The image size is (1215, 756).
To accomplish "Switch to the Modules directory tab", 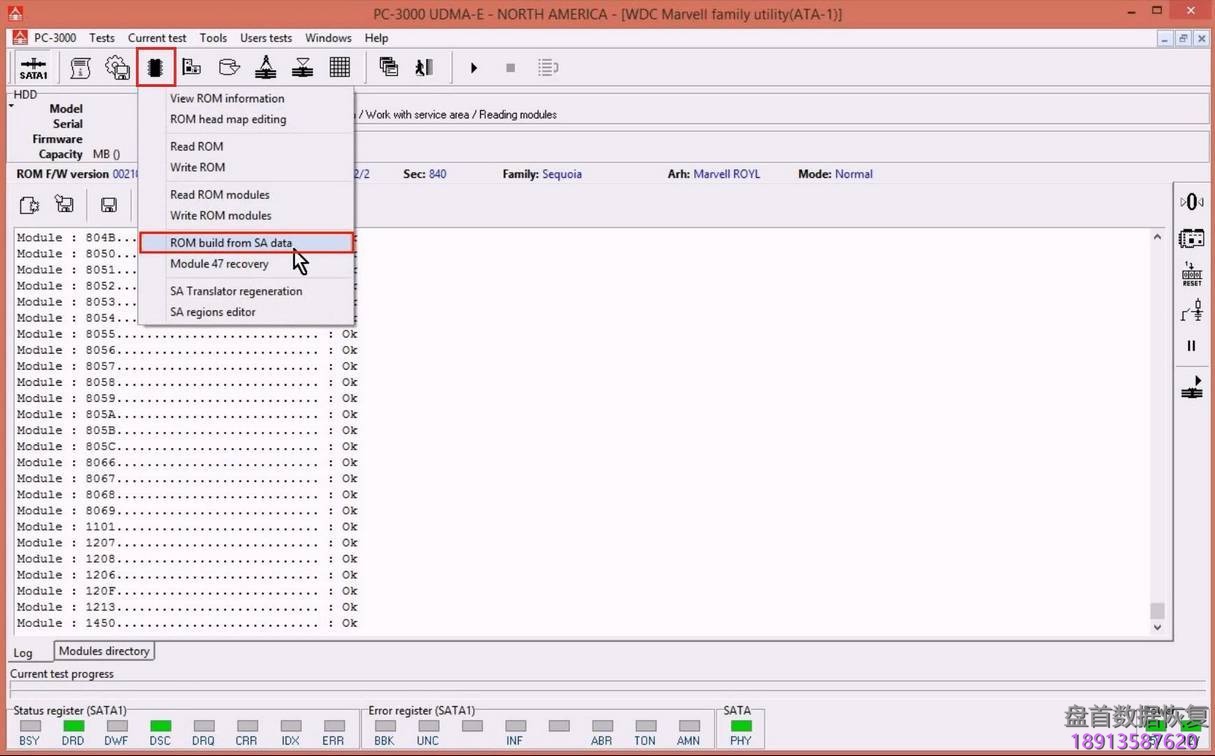I will click(103, 650).
